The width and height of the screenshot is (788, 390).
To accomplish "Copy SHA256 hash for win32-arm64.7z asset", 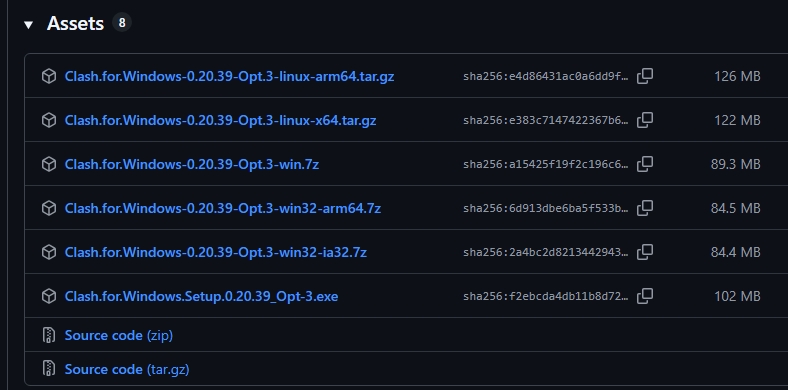I will (645, 208).
